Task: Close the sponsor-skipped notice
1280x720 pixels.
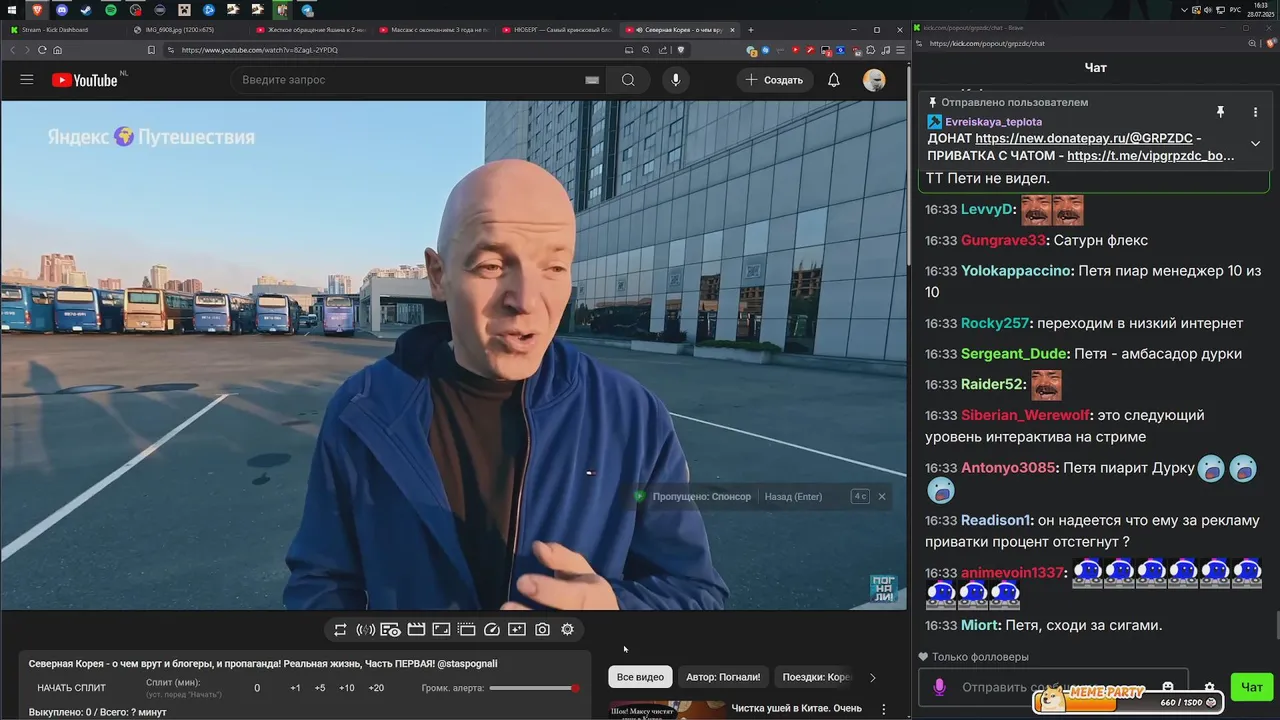Action: pos(881,496)
